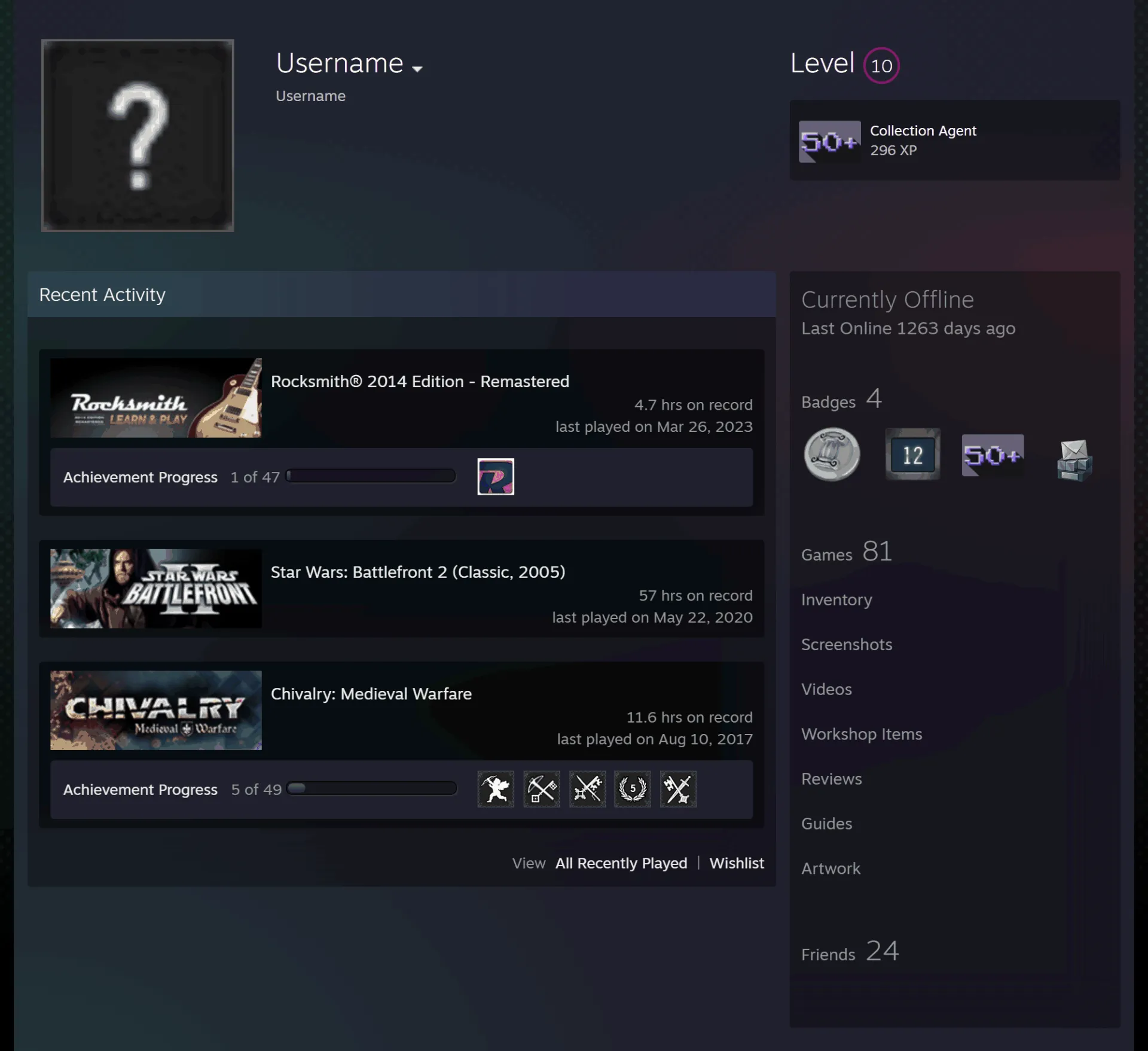The image size is (1148, 1051).
Task: Click the silver pillar community badge
Action: point(832,455)
